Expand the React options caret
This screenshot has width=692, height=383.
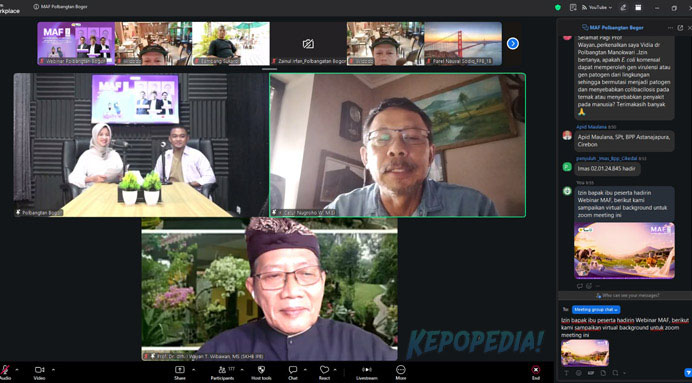pyautogui.click(x=335, y=369)
